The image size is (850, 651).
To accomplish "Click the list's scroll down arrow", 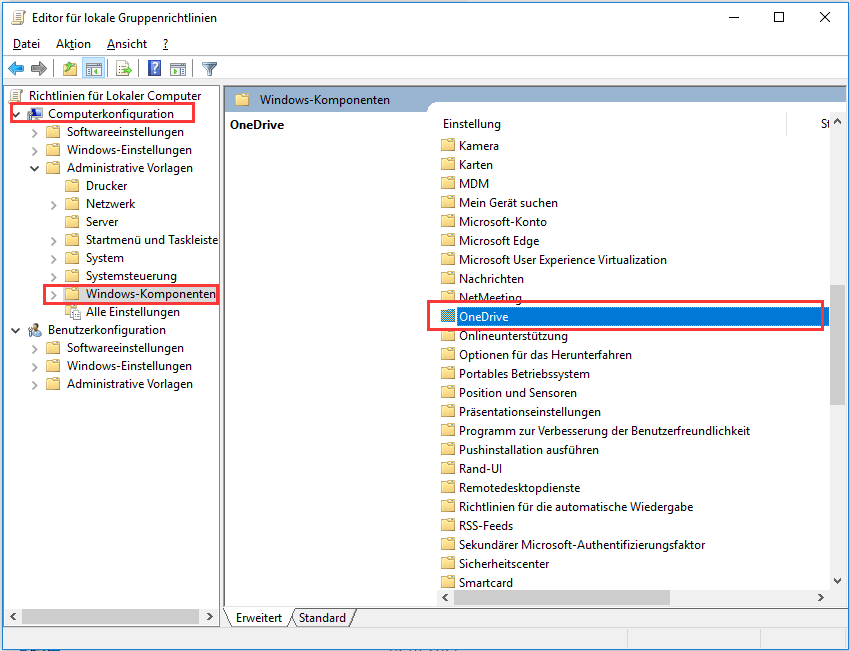I will click(x=837, y=581).
